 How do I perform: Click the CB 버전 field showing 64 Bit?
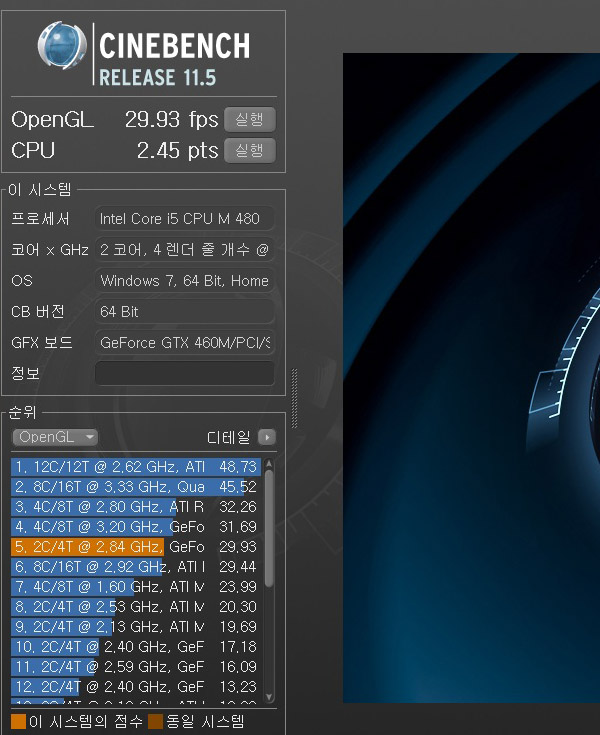(x=185, y=311)
